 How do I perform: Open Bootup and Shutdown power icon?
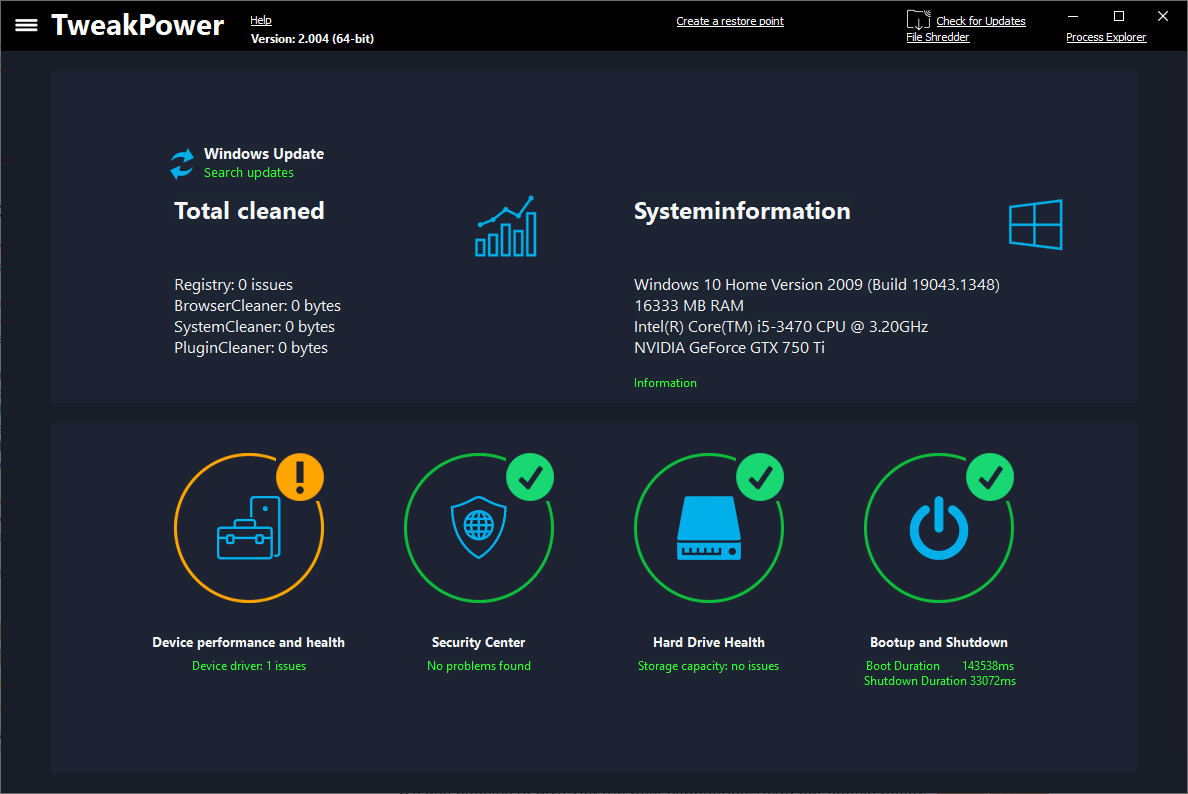938,528
